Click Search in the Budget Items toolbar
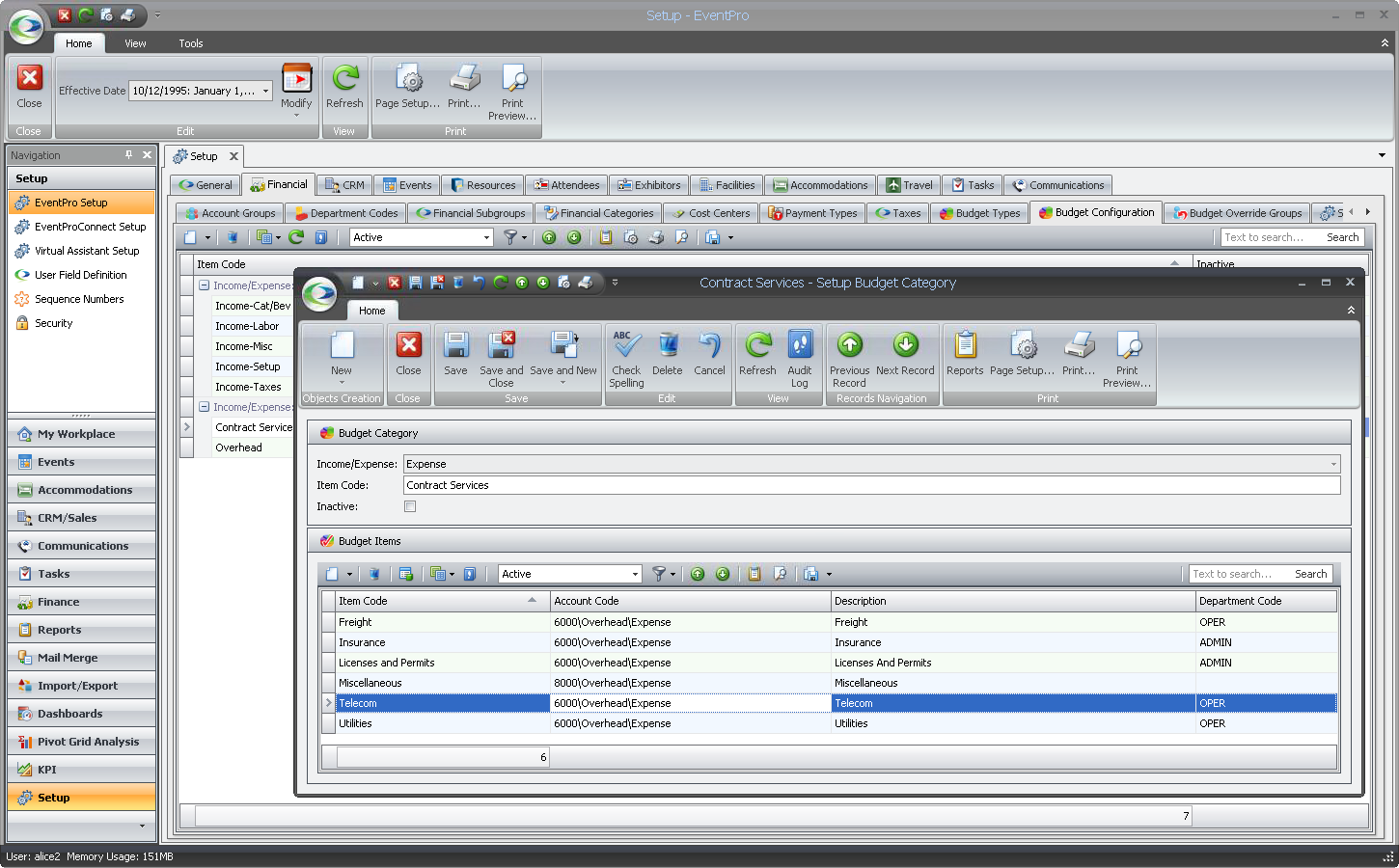This screenshot has width=1399, height=868. click(1310, 574)
